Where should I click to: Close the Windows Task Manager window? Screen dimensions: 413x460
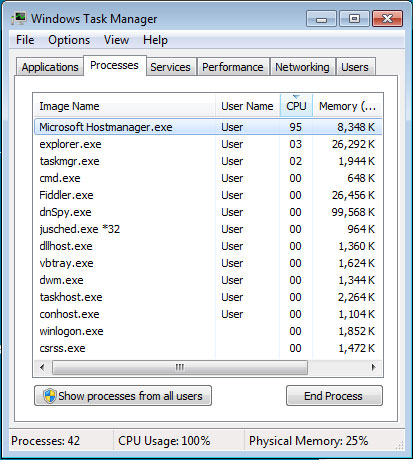[x=387, y=19]
